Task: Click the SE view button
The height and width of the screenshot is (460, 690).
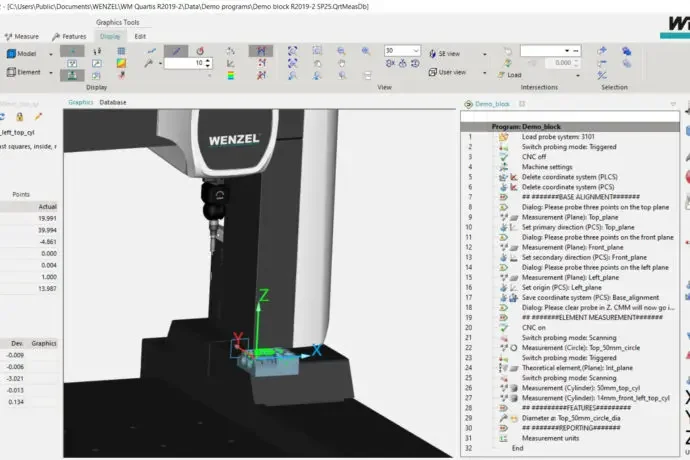Action: 444,54
